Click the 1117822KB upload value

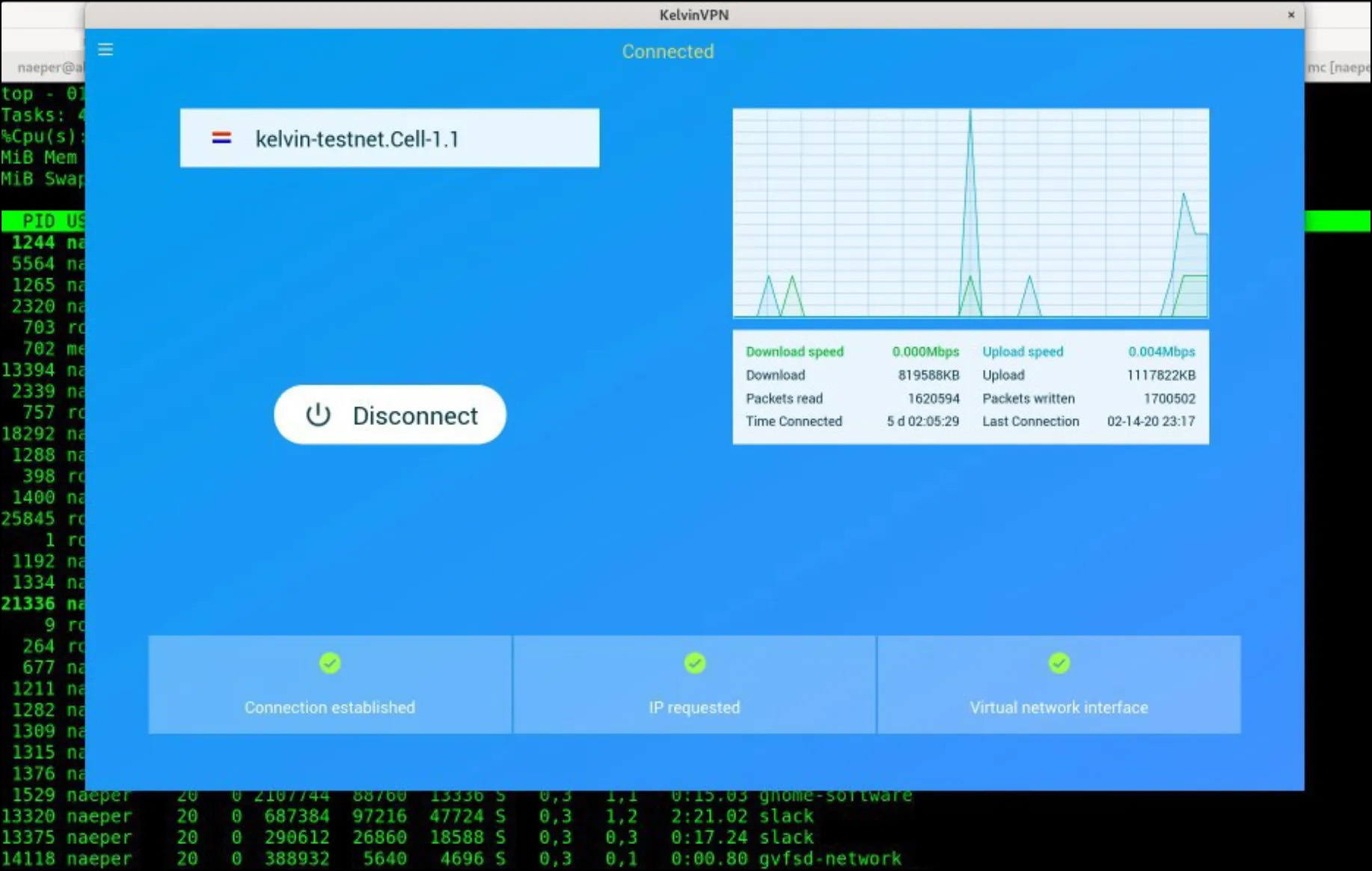1161,375
